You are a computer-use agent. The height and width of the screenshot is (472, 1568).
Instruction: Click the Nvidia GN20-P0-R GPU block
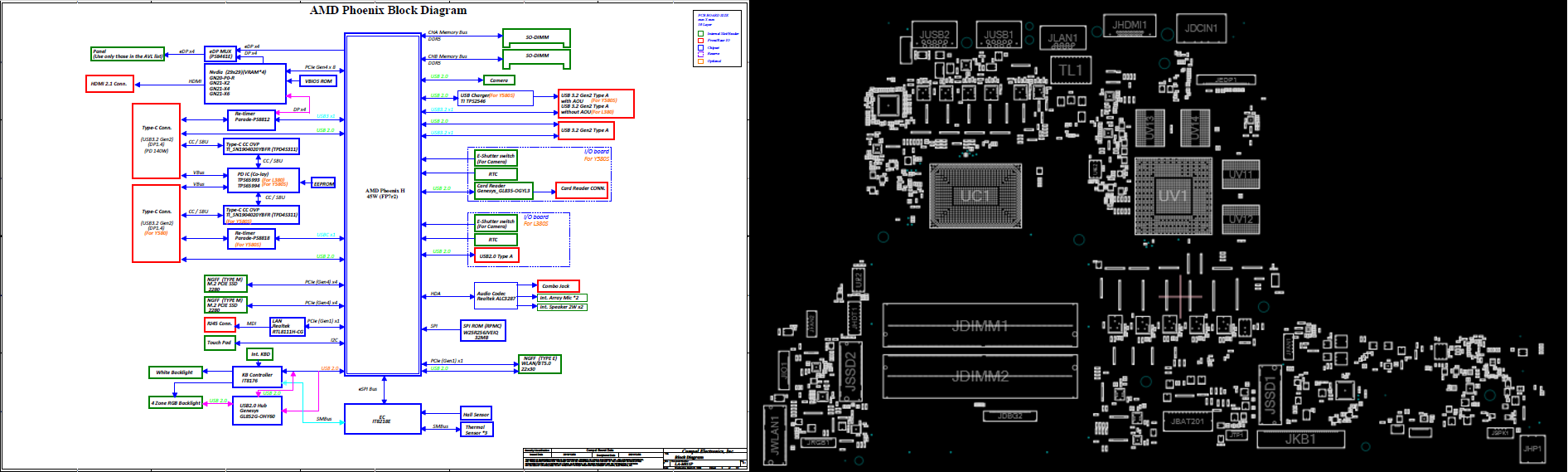click(245, 84)
